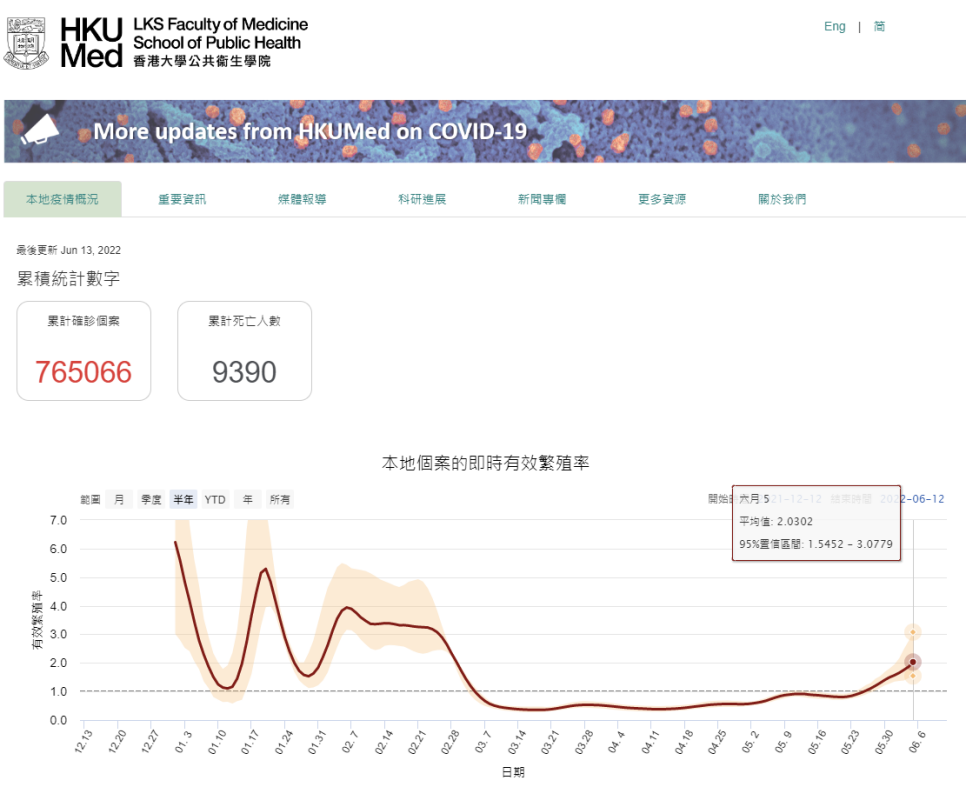Open the 科研進展 tab
The width and height of the screenshot is (966, 787).
pos(422,199)
